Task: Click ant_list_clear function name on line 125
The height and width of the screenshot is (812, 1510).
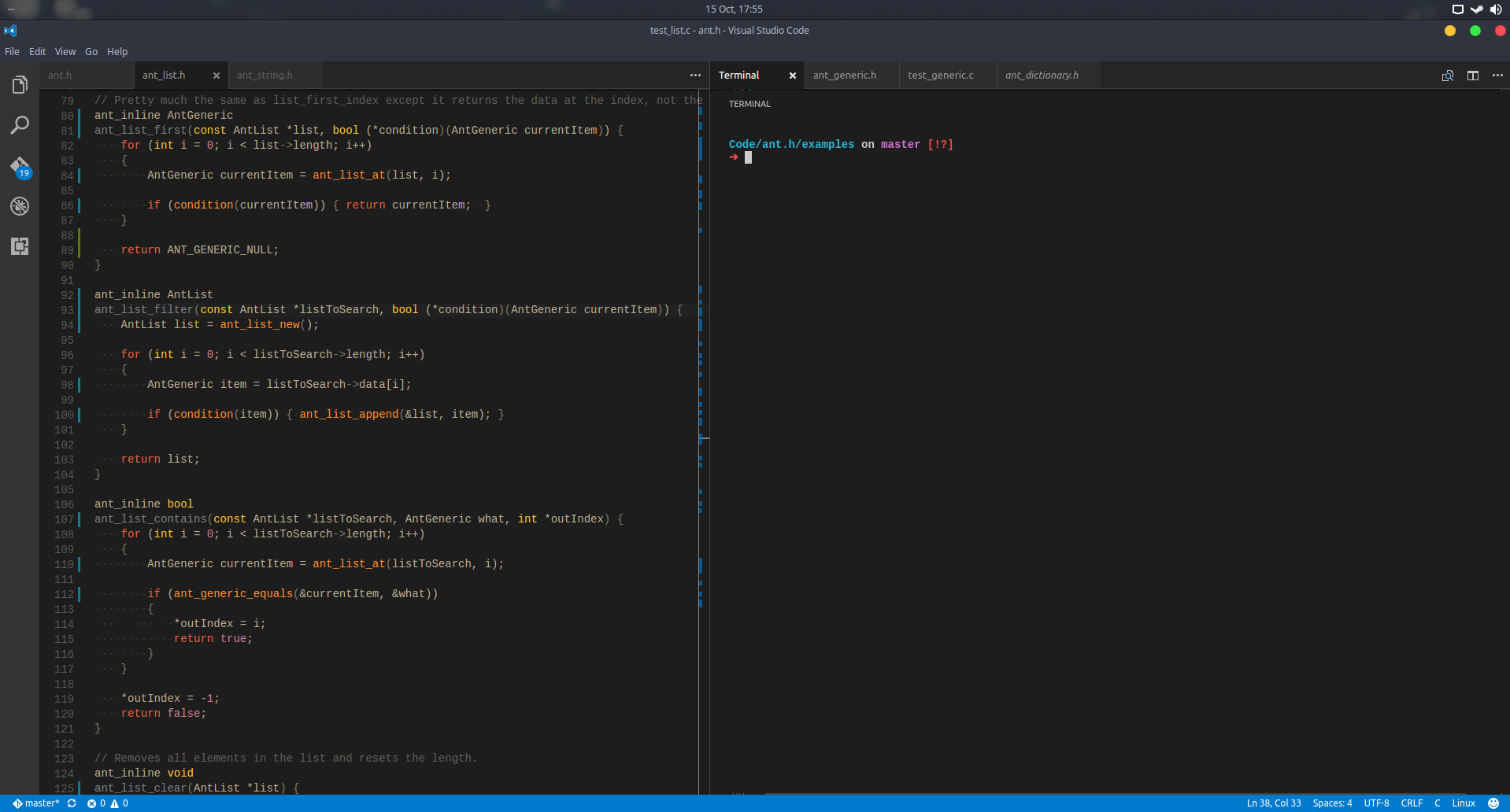Action: tap(141, 788)
